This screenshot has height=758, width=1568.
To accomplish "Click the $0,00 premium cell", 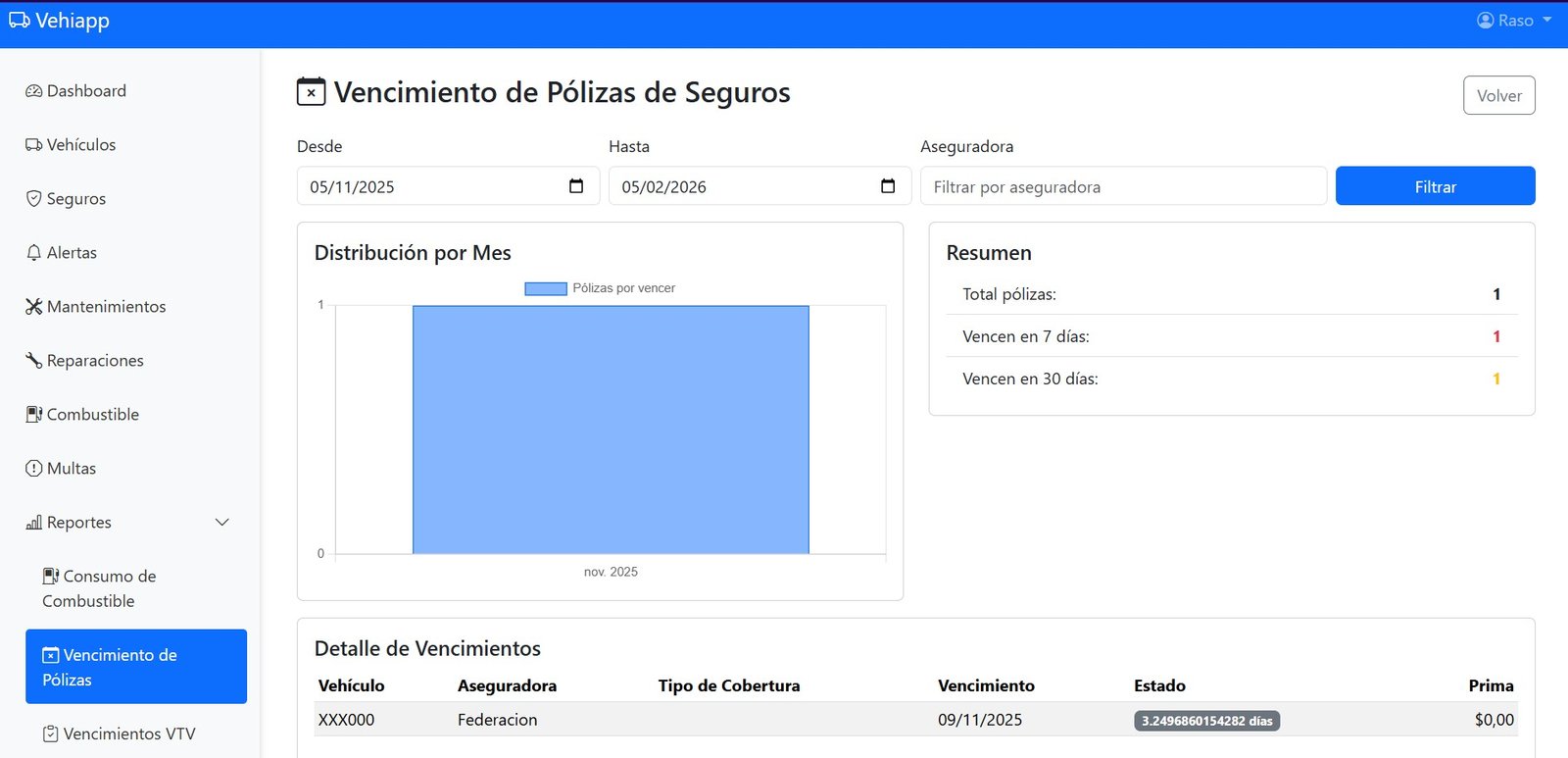I will pos(1494,720).
